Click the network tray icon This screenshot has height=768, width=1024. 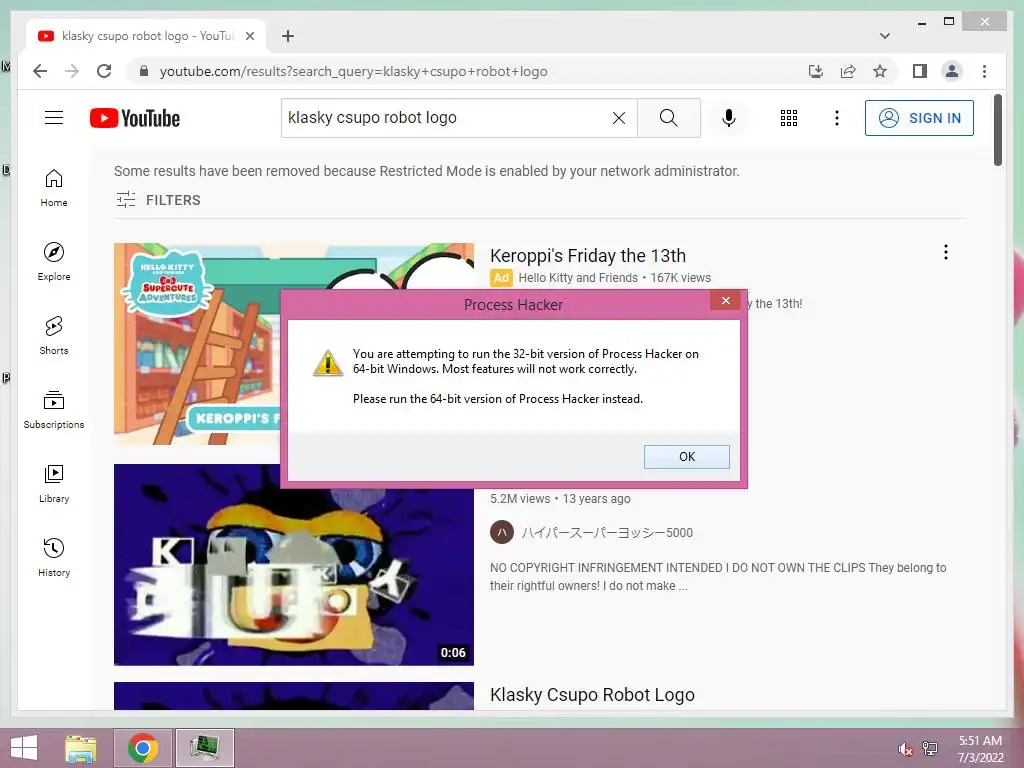pos(930,748)
